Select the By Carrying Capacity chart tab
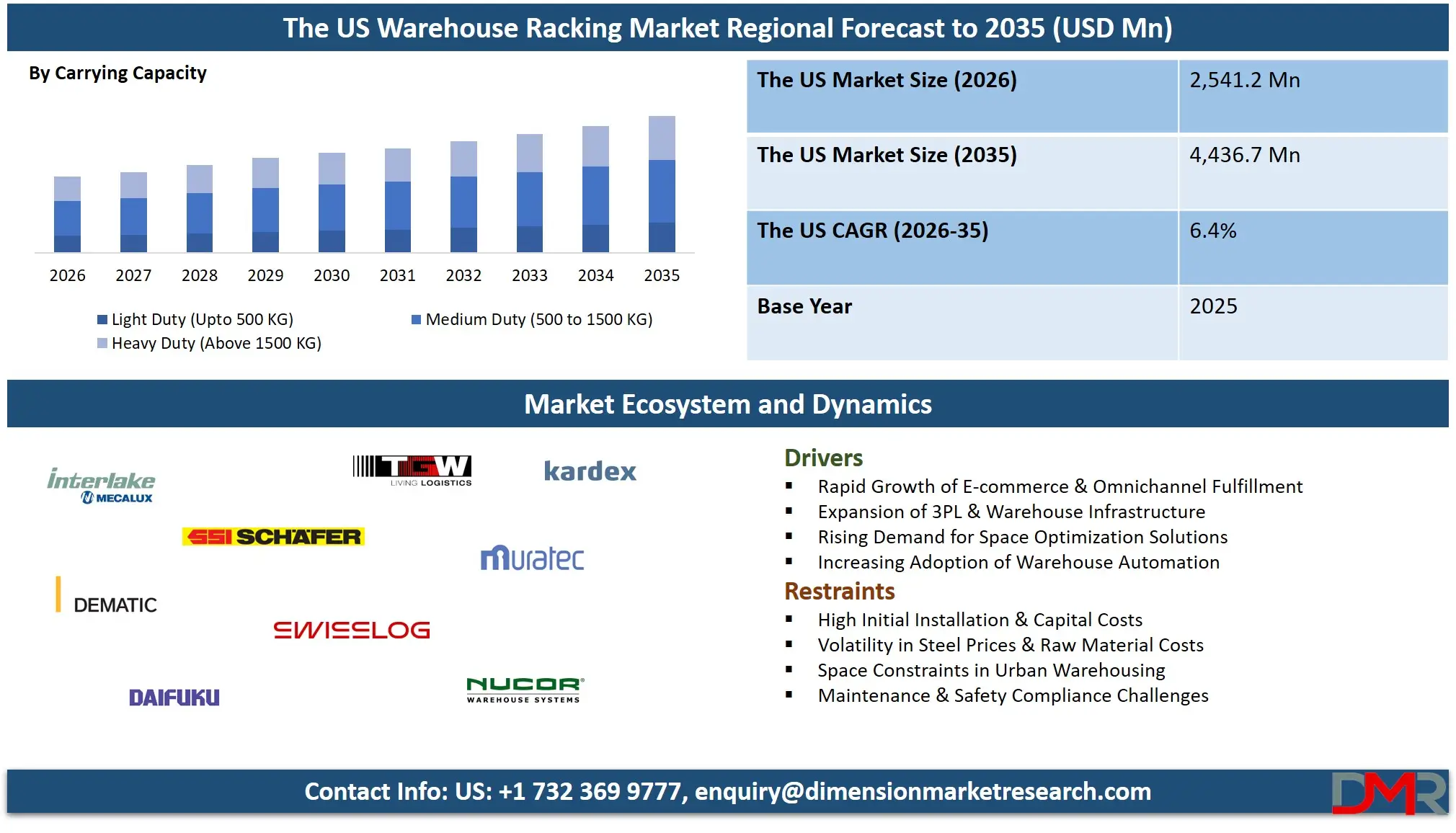 coord(117,73)
